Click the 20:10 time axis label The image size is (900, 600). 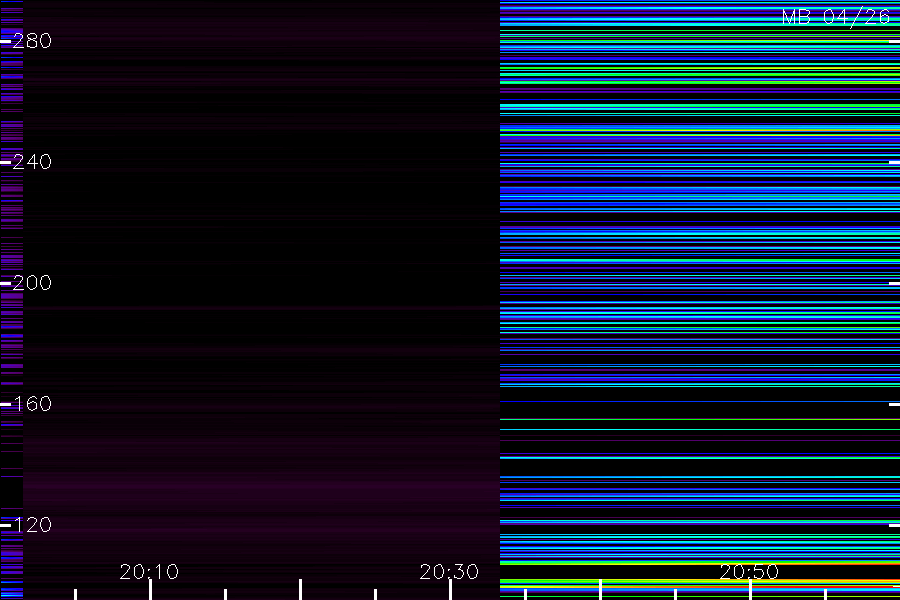coord(149,572)
